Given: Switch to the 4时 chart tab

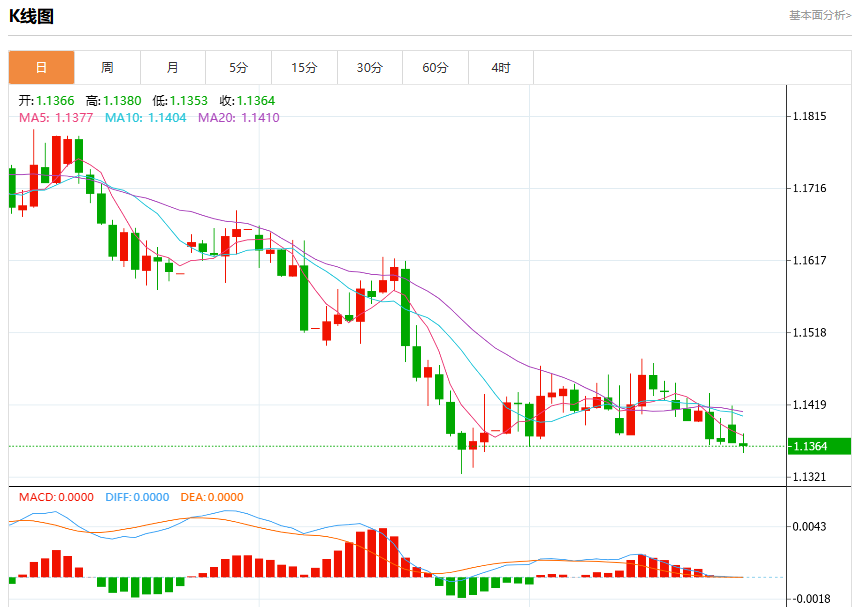Looking at the screenshot, I should point(501,68).
